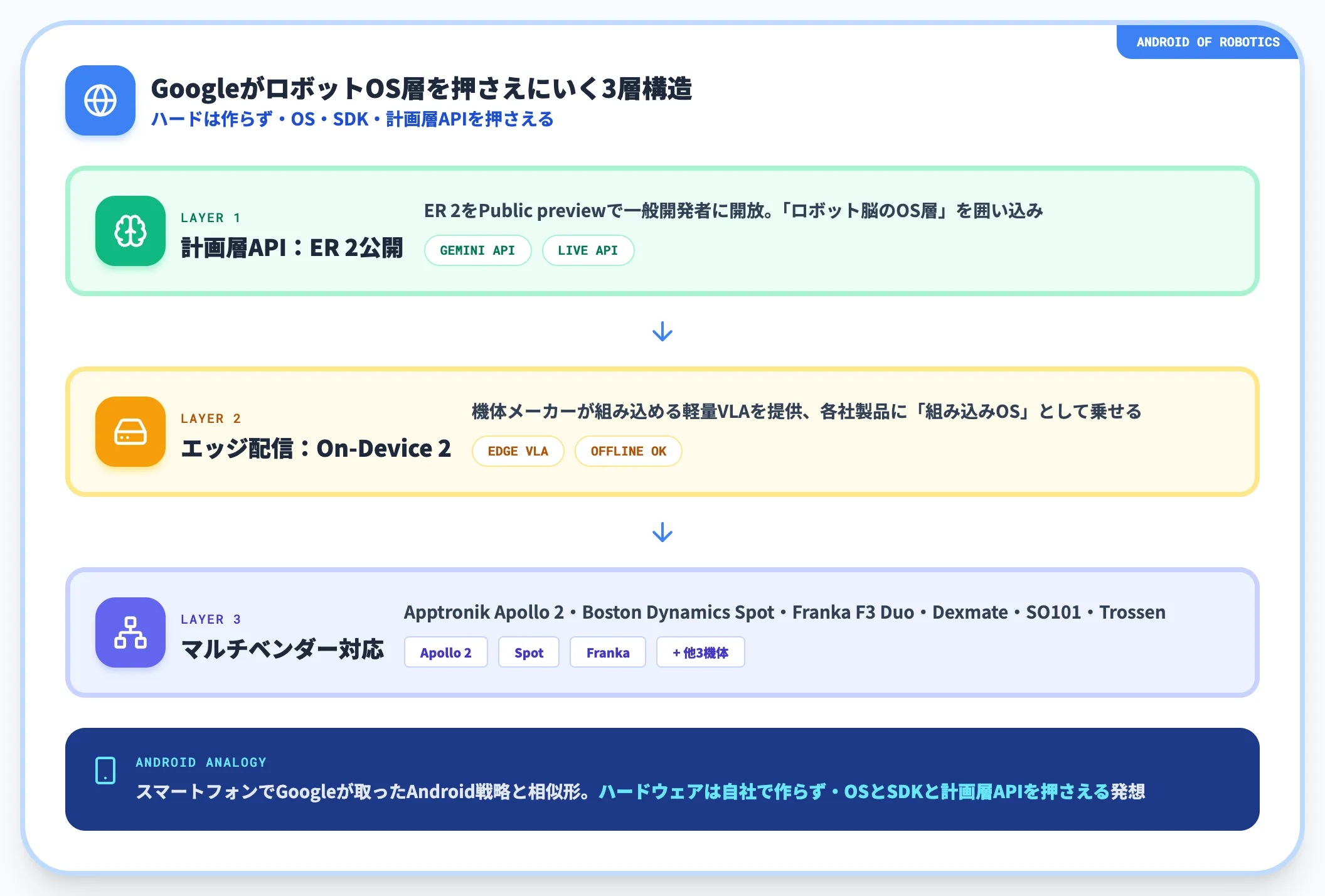Click the Apollo 2 chip
Viewport: 1325px width, 896px height.
(445, 653)
